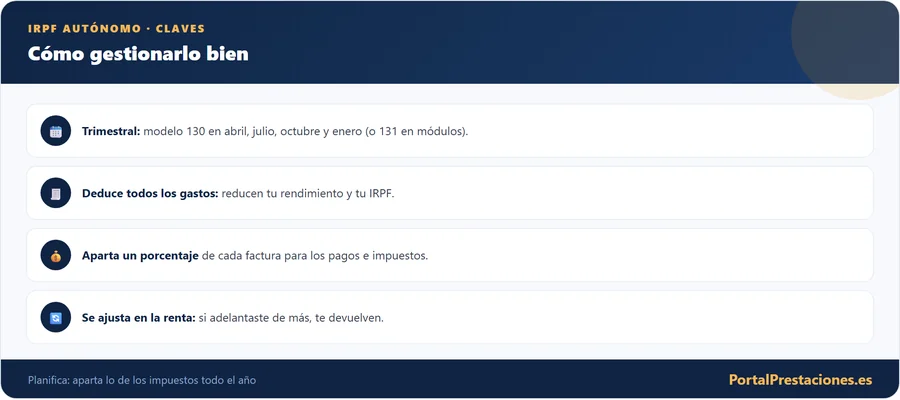Image resolution: width=900 pixels, height=400 pixels.
Task: Click the 'Cómo gestionarlo bien' heading
Action: (138, 54)
